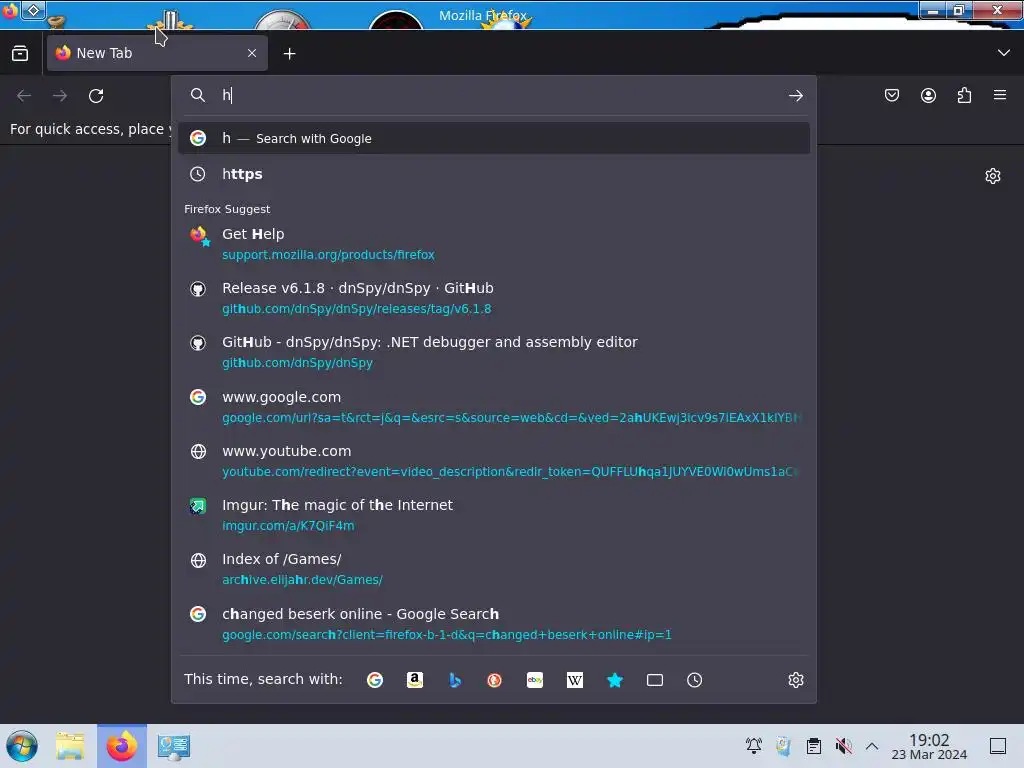Image resolution: width=1024 pixels, height=768 pixels.
Task: Close the New Tab tab
Action: [x=252, y=54]
